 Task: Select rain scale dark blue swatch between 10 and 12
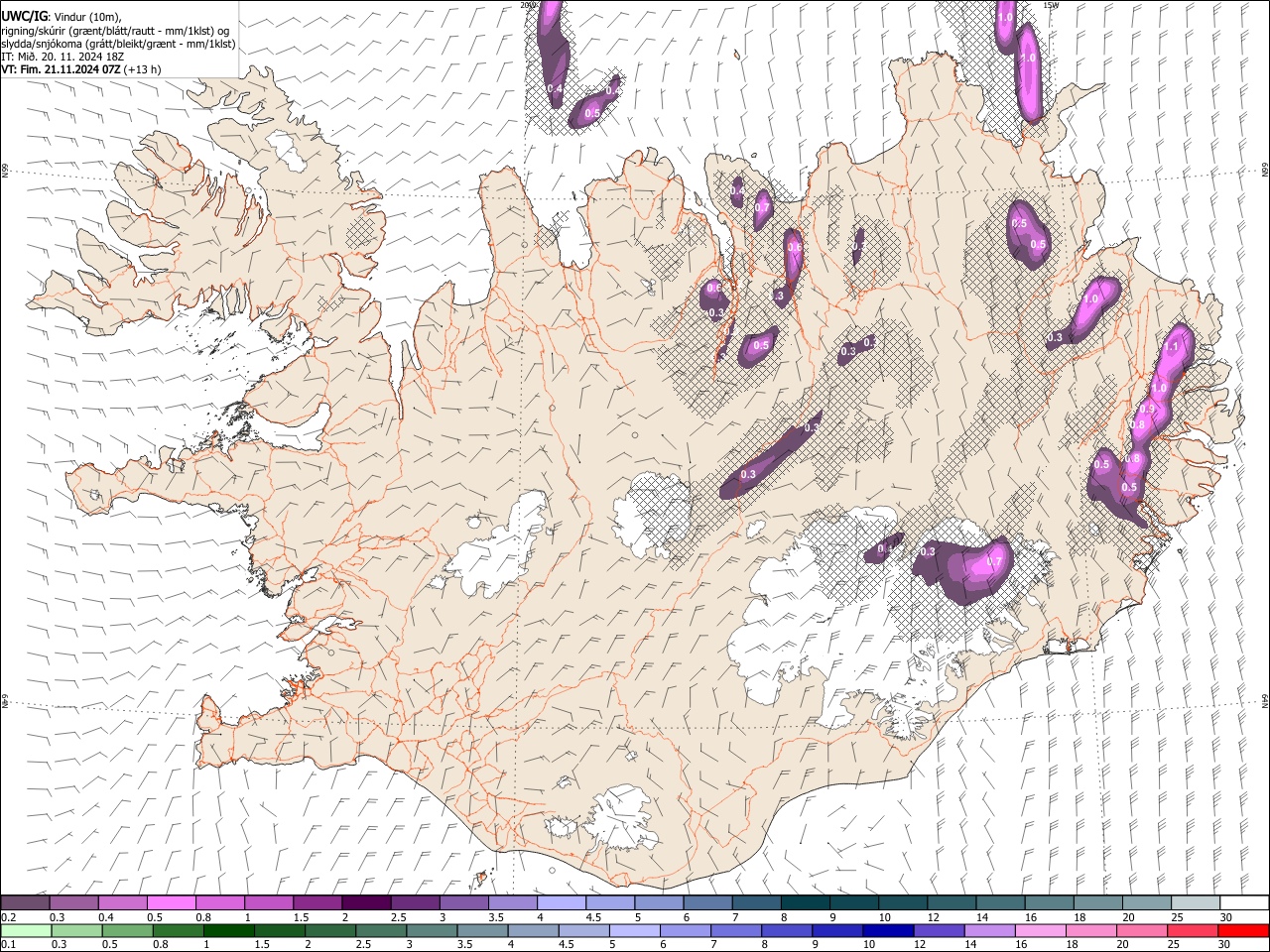click(x=889, y=931)
